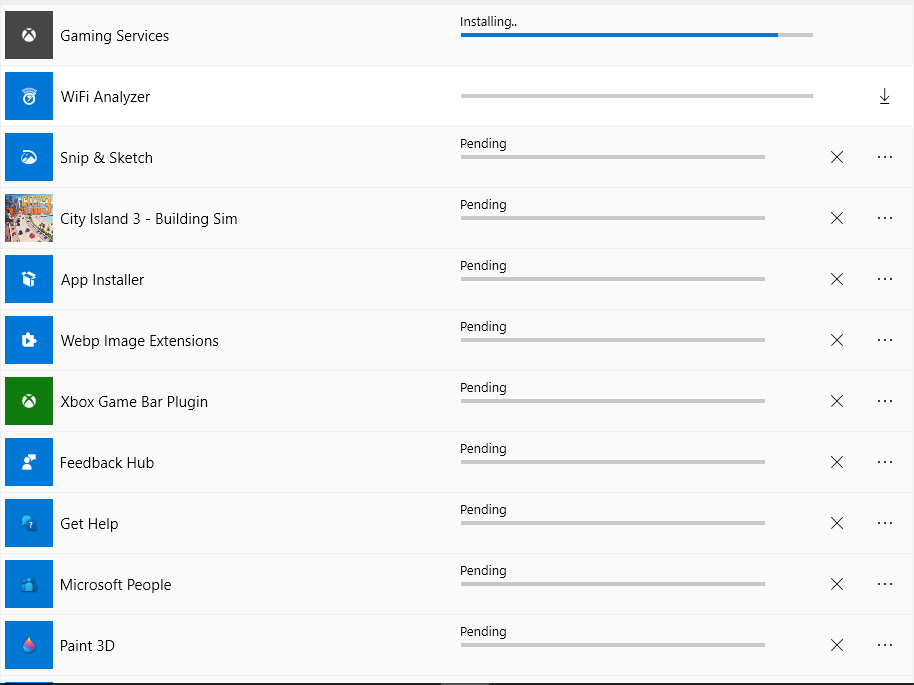Click the Microsoft People app icon

(29, 584)
